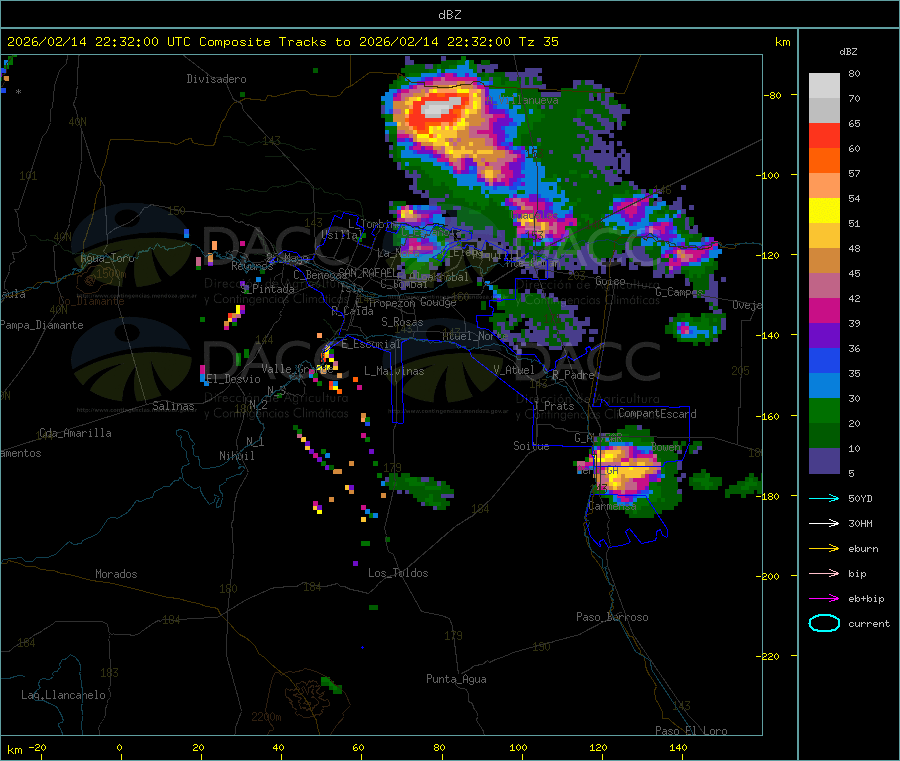Select the pink bip arrow symbol

824,573
